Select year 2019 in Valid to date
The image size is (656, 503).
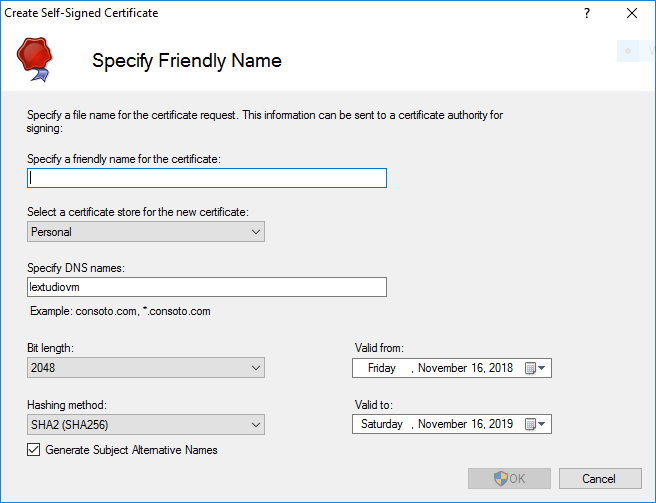click(499, 424)
